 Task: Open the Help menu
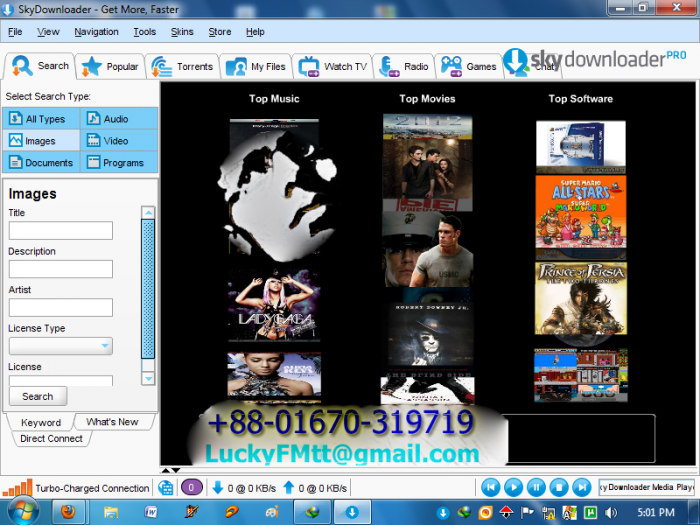[x=255, y=32]
